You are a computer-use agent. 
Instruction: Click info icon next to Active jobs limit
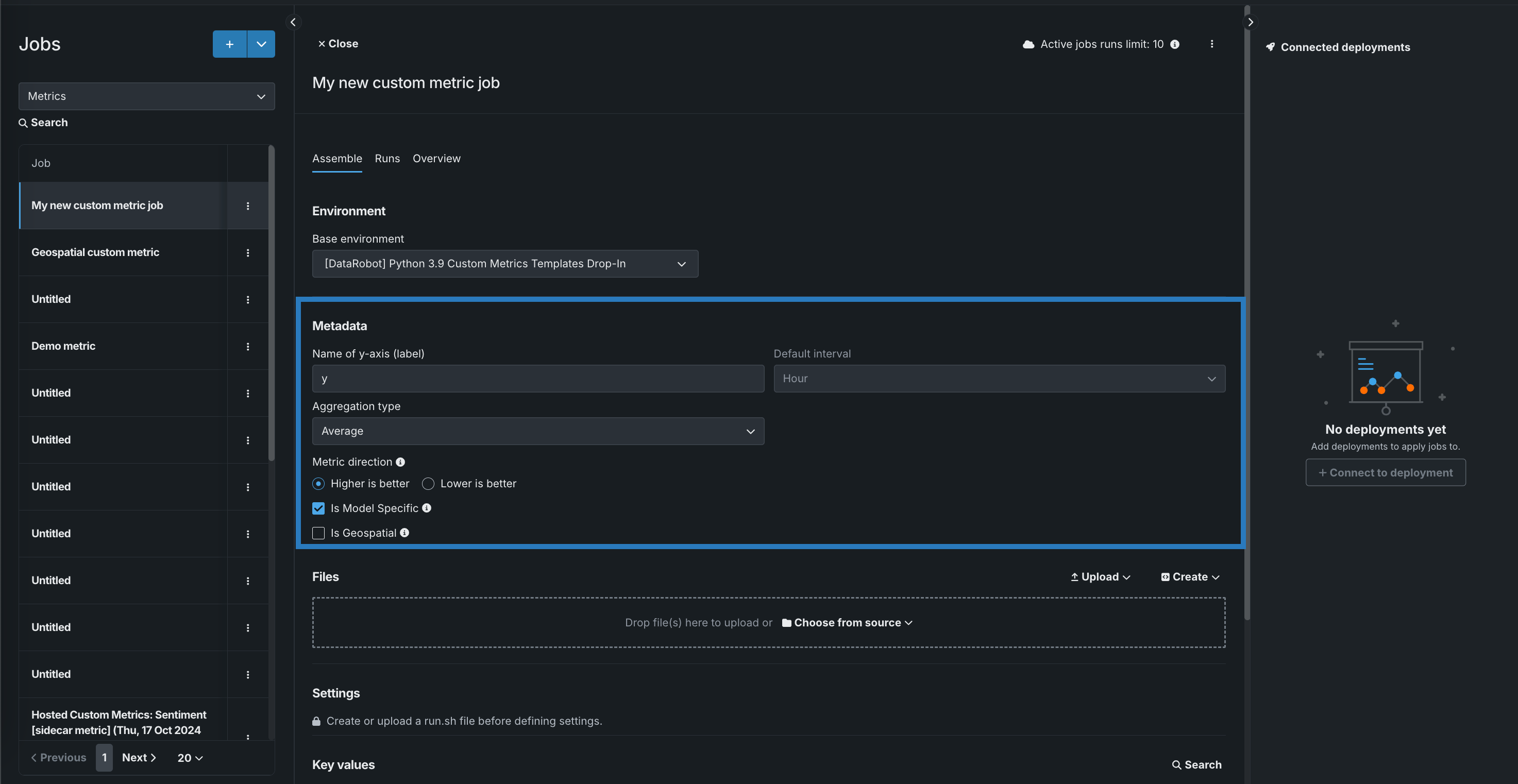(1174, 44)
